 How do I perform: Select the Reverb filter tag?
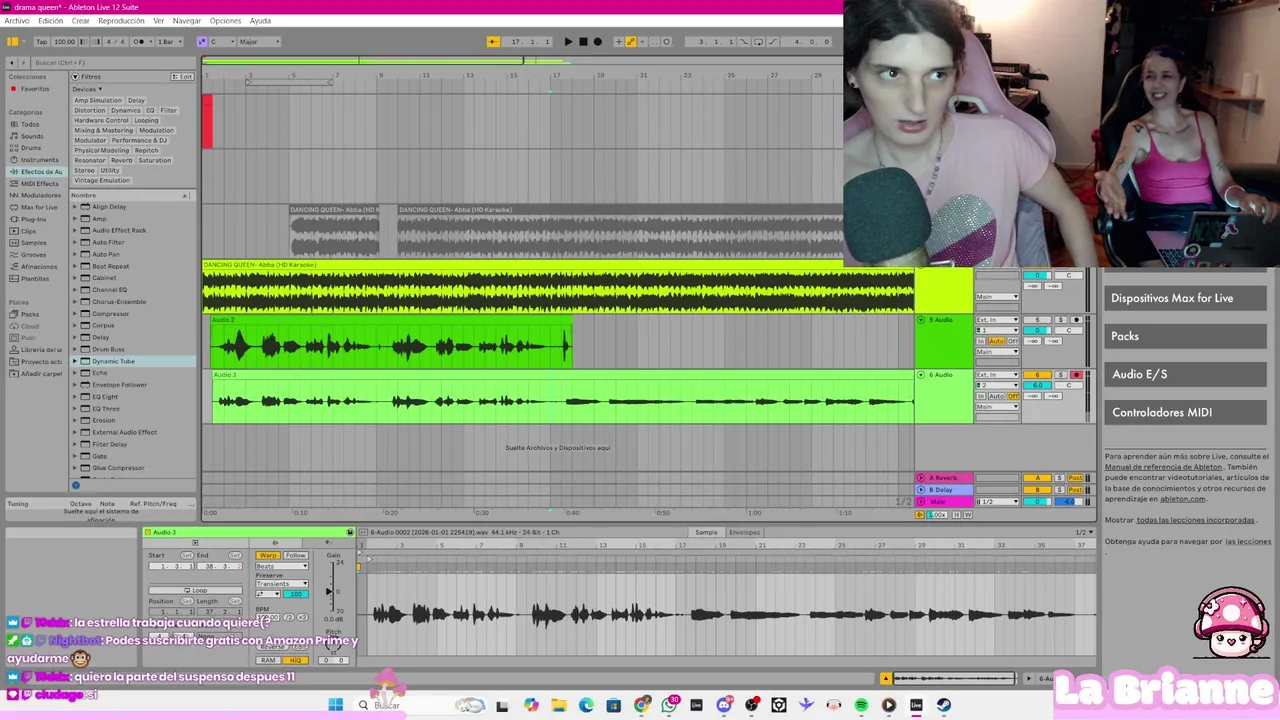click(121, 160)
